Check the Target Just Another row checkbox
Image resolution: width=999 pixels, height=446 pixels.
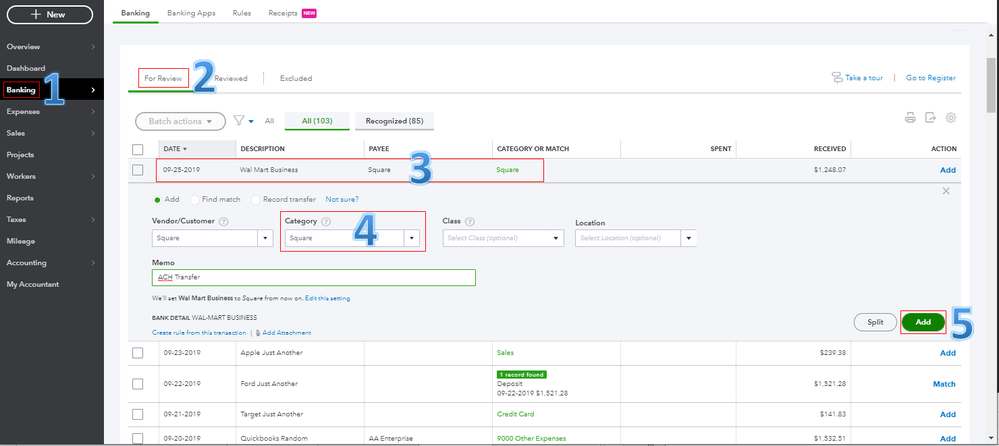tap(138, 414)
